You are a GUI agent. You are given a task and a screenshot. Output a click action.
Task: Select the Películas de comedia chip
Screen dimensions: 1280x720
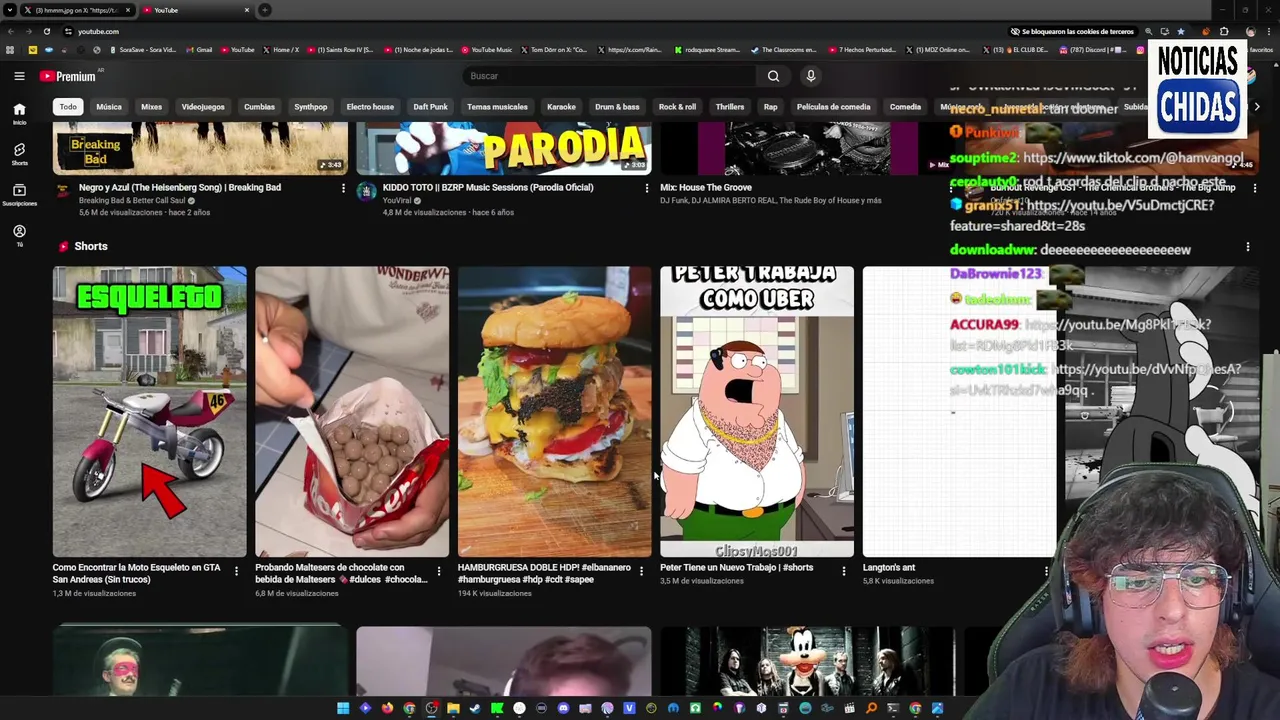point(833,107)
